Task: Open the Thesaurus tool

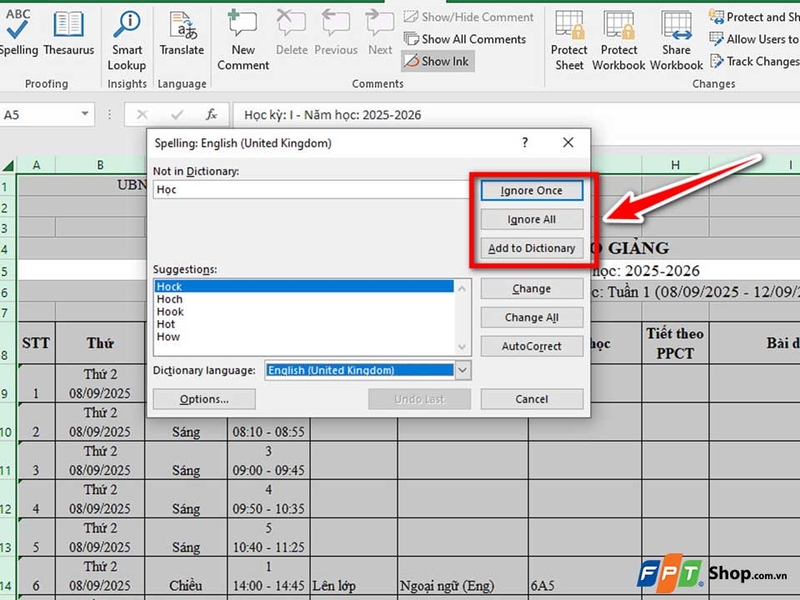Action: pos(69,31)
